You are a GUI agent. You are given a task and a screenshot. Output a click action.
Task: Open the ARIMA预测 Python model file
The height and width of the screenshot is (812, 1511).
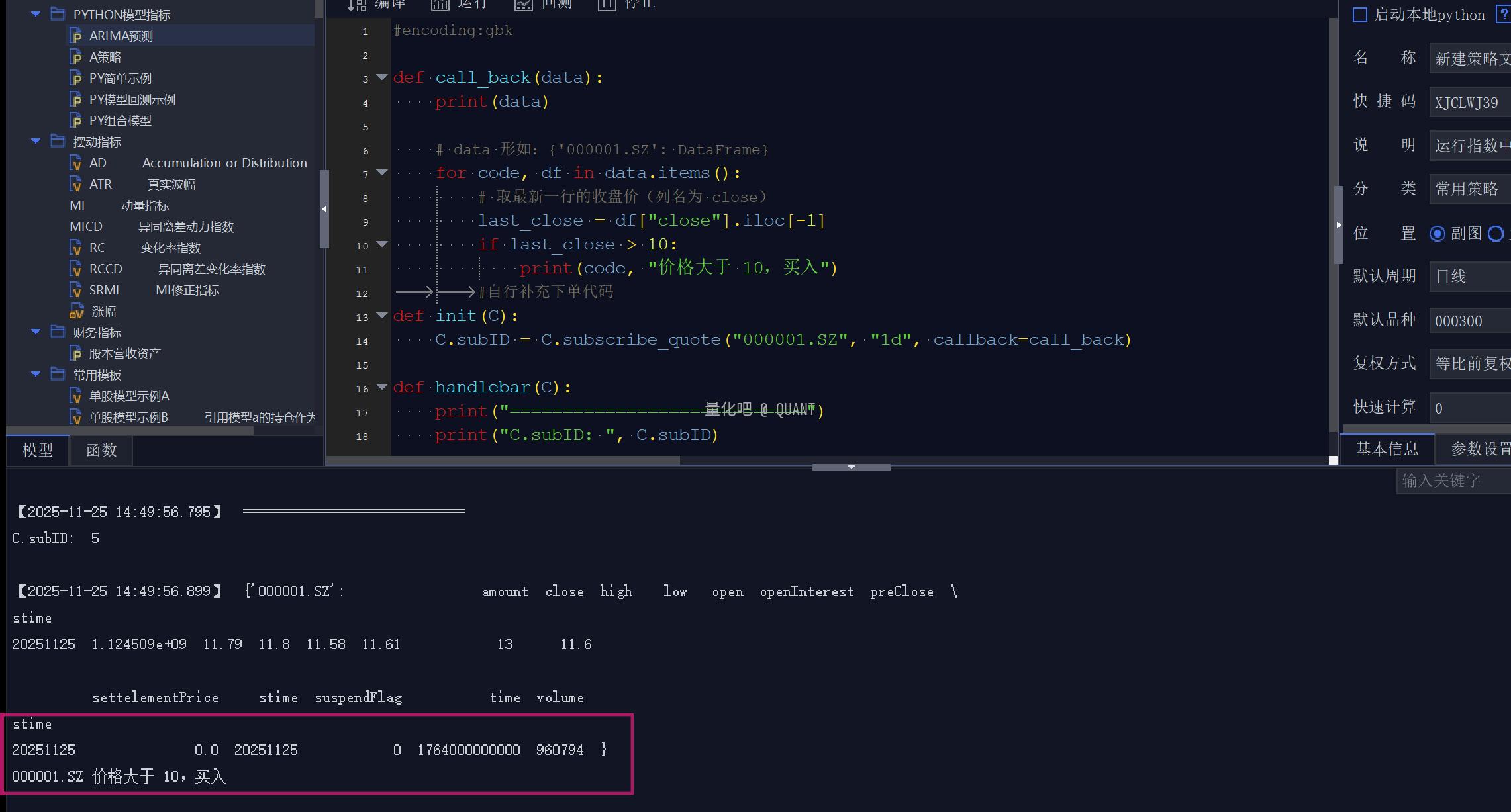(121, 36)
